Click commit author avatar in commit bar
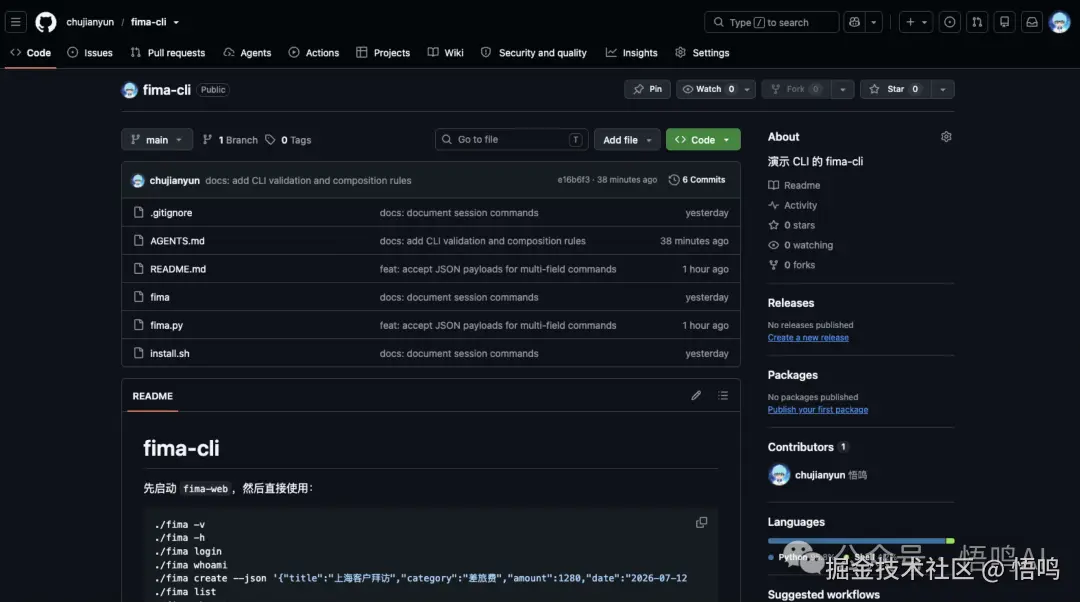 coord(138,180)
